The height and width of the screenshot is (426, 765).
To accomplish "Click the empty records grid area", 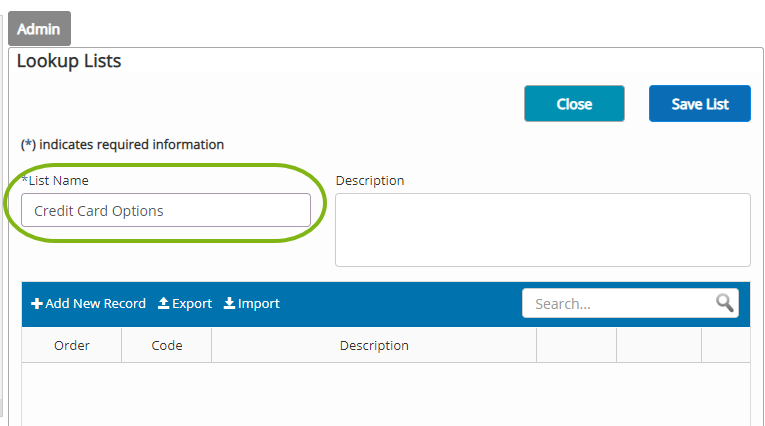I will (386, 394).
